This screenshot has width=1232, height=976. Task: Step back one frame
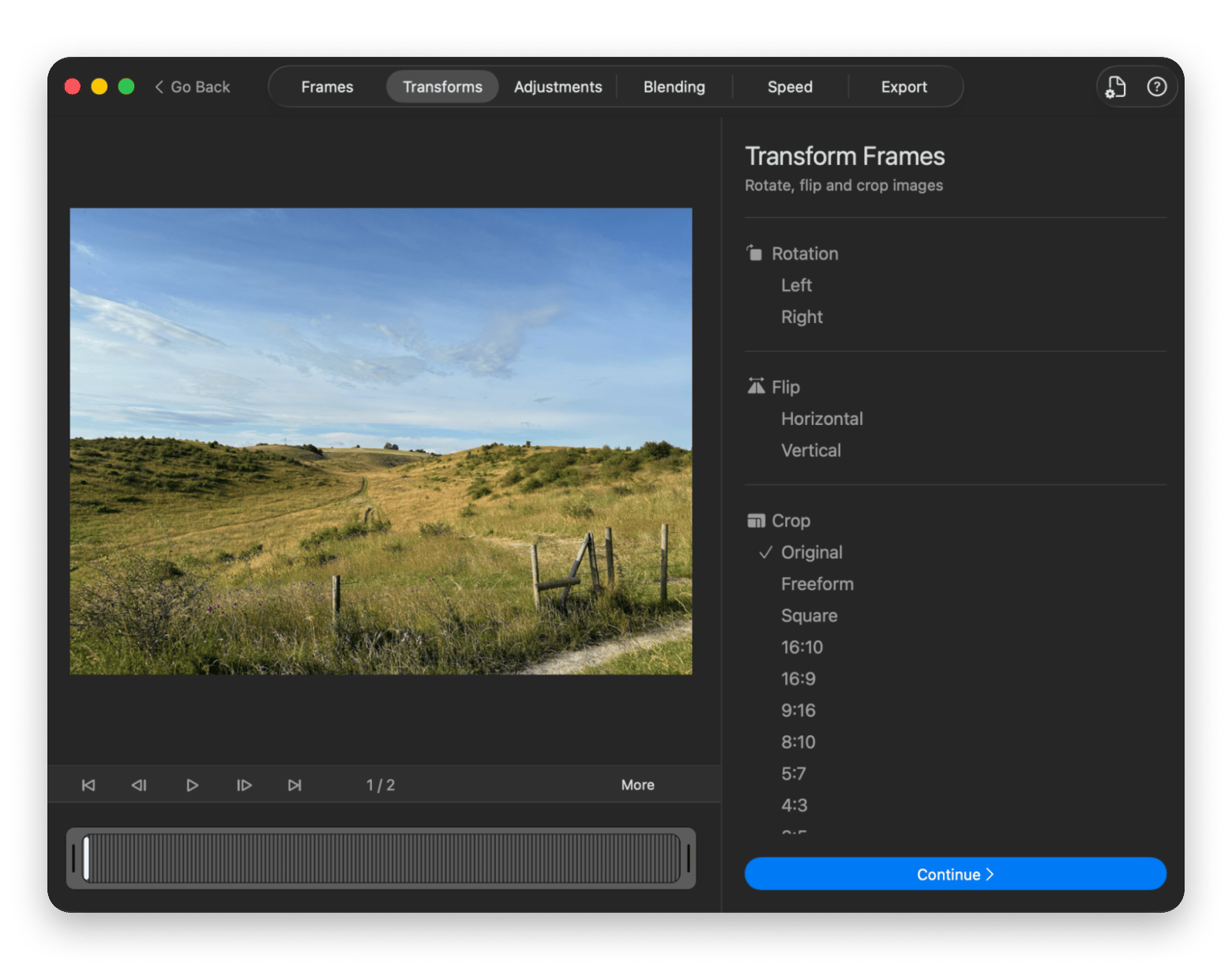pyautogui.click(x=139, y=785)
